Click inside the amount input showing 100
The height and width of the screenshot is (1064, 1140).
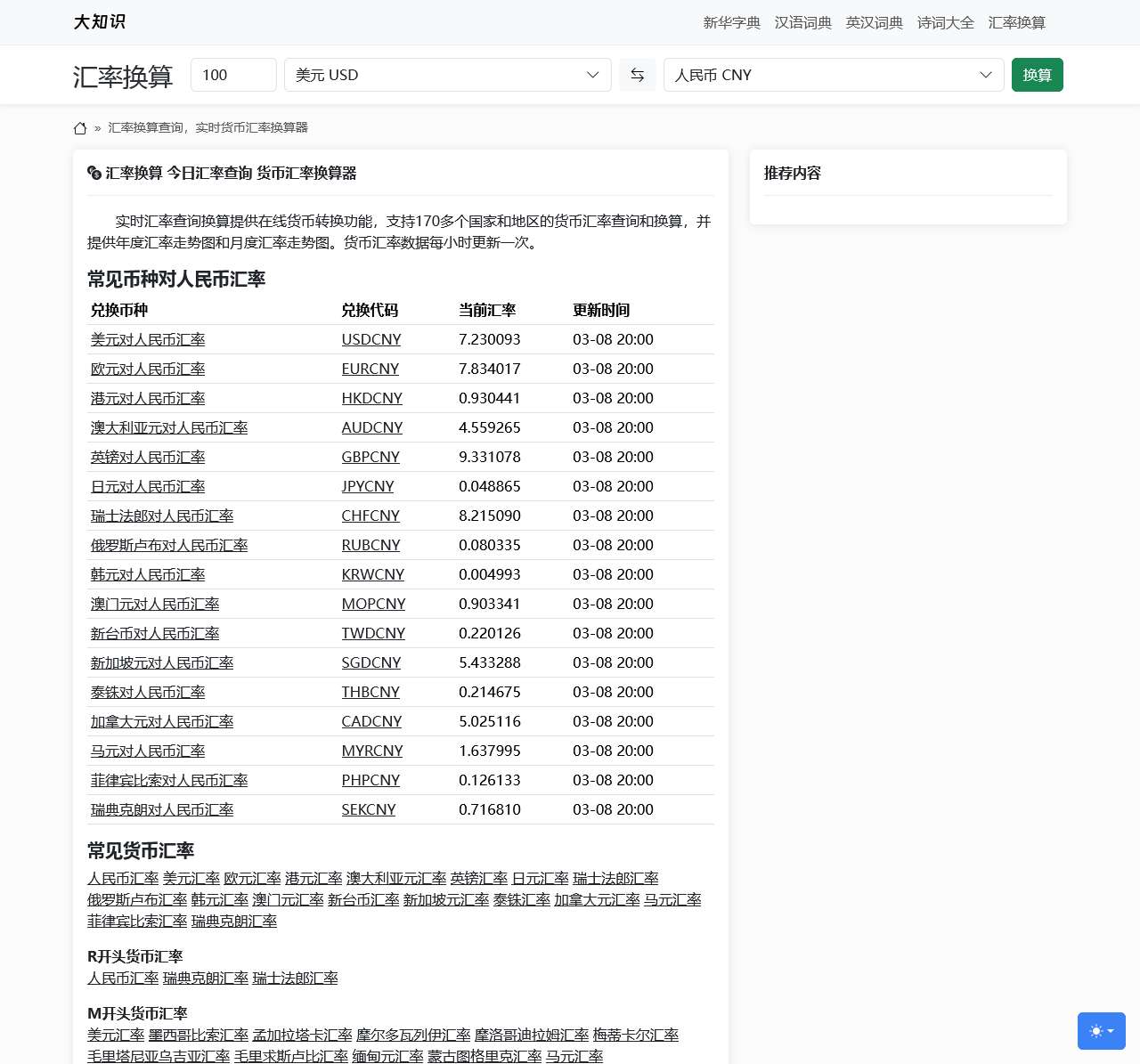point(233,75)
